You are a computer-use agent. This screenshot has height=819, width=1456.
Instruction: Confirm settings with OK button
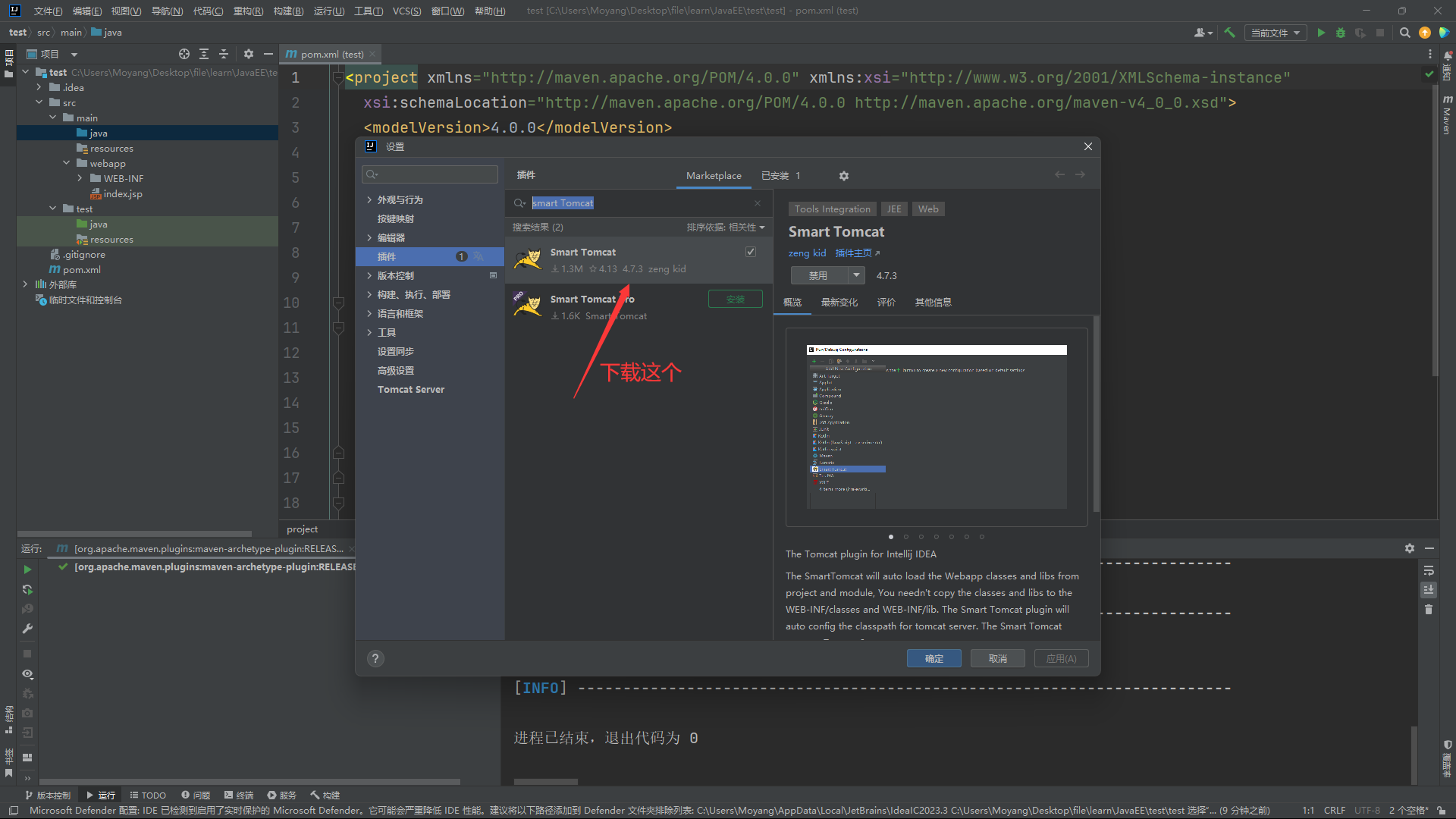click(934, 658)
